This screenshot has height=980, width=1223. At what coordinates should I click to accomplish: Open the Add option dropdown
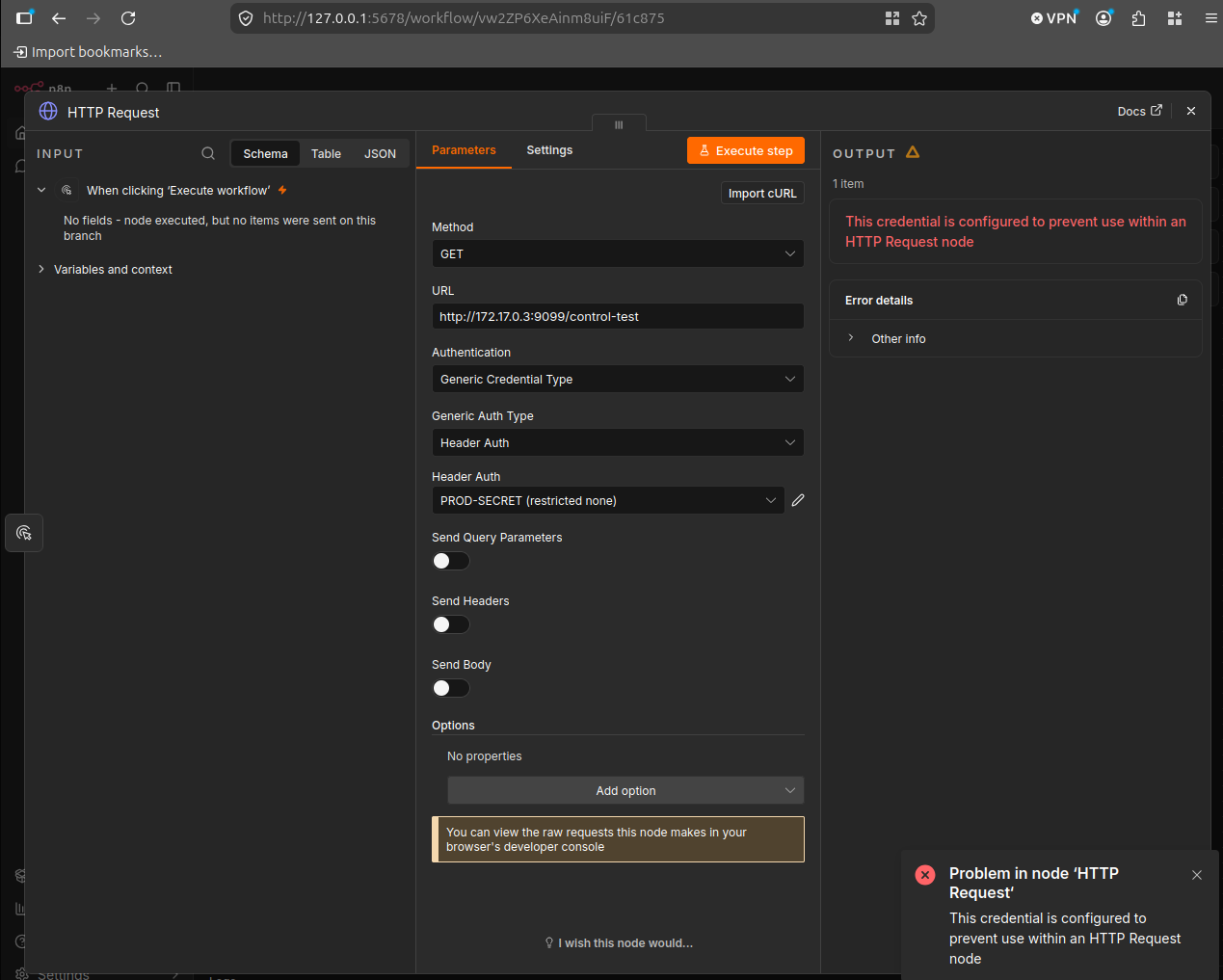(625, 791)
